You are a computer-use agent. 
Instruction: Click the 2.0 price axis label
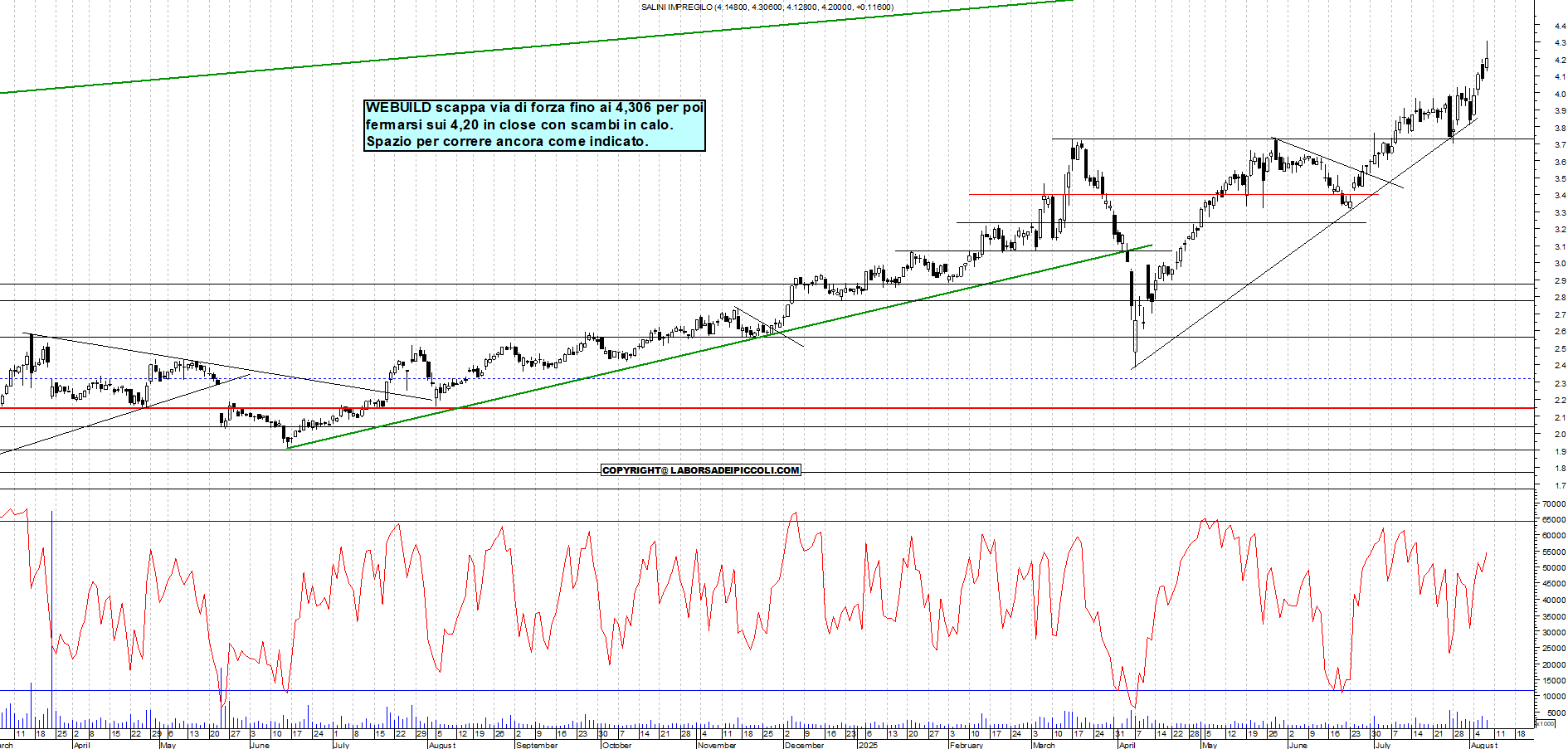pos(1561,435)
